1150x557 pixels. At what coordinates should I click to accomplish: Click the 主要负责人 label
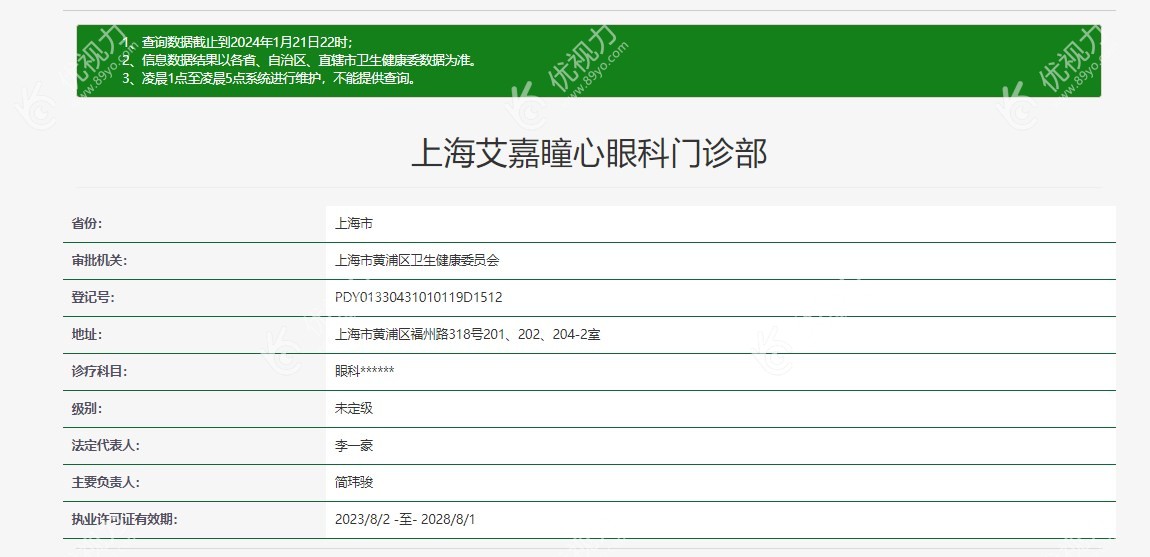(105, 483)
